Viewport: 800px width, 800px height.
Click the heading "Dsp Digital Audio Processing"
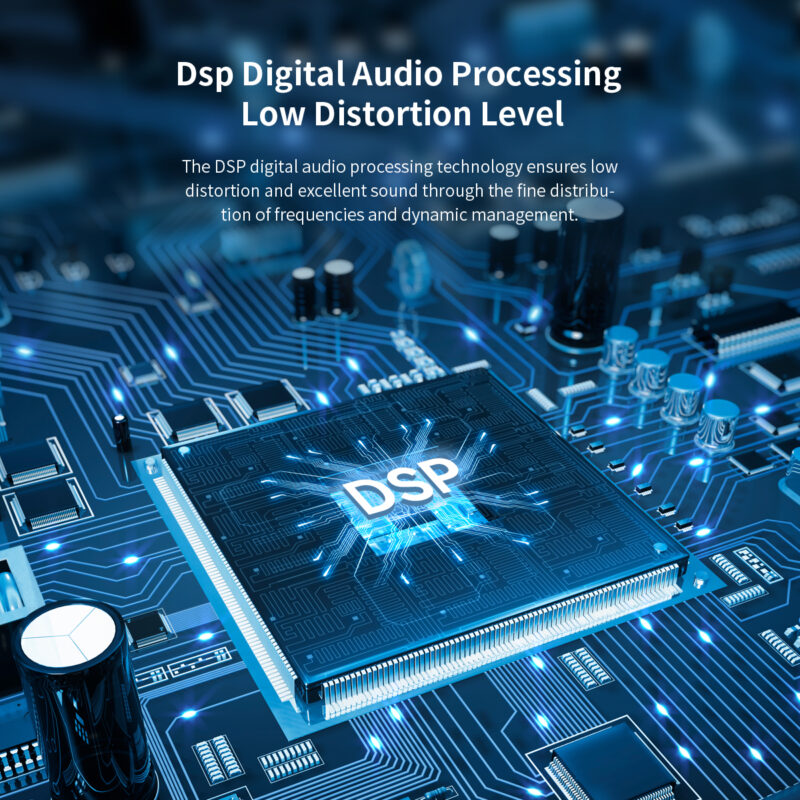398,74
